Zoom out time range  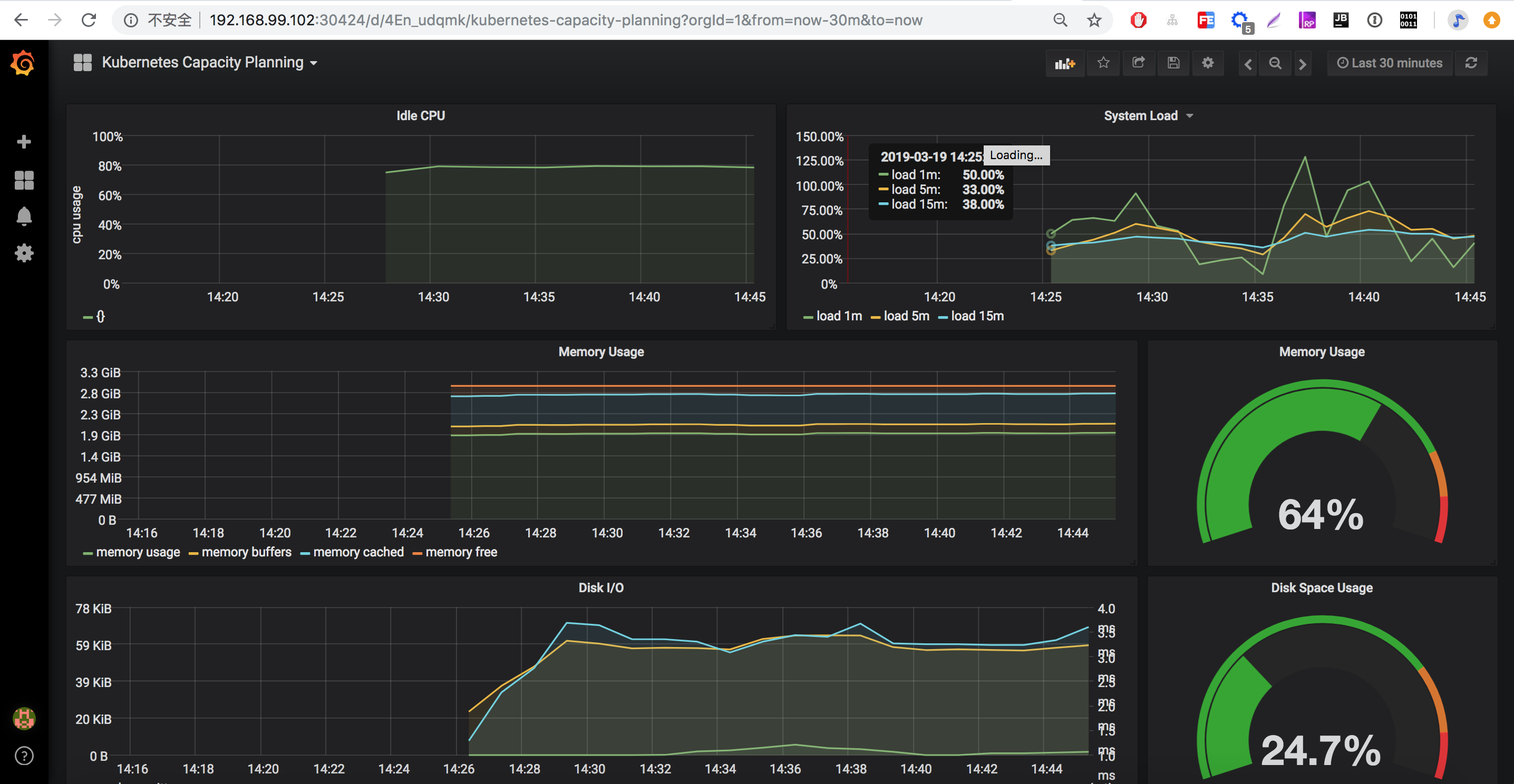point(1275,63)
